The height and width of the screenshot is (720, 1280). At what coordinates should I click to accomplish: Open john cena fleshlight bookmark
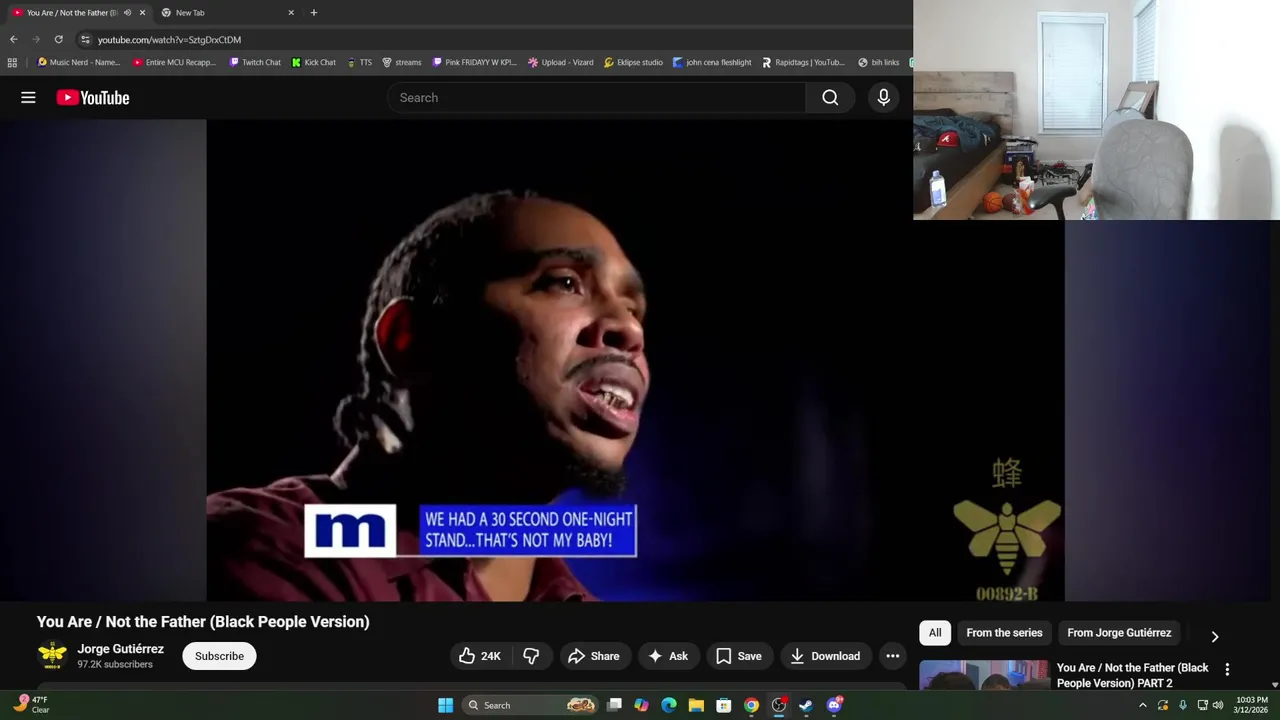pos(712,62)
